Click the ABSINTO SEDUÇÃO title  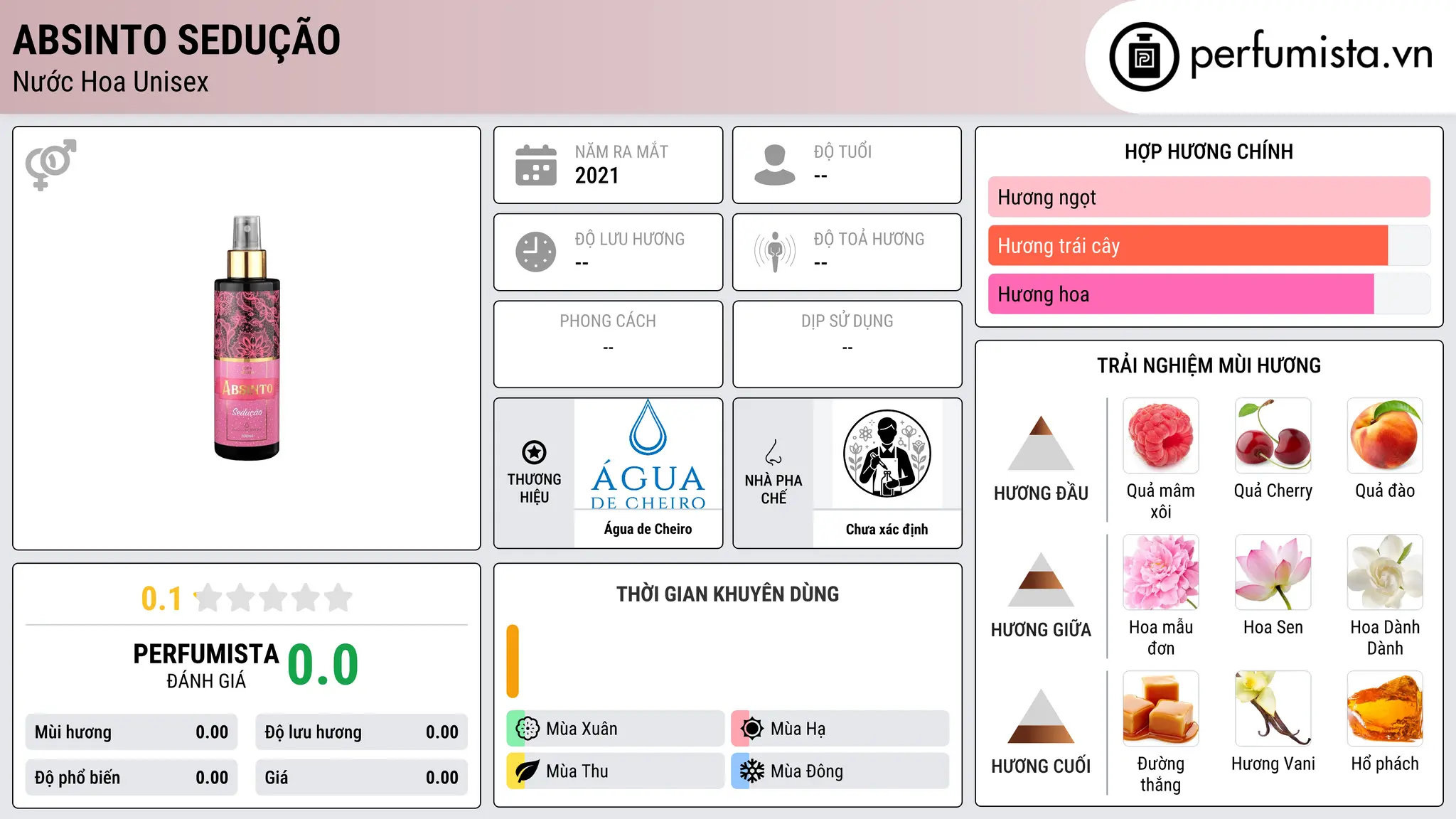click(176, 40)
